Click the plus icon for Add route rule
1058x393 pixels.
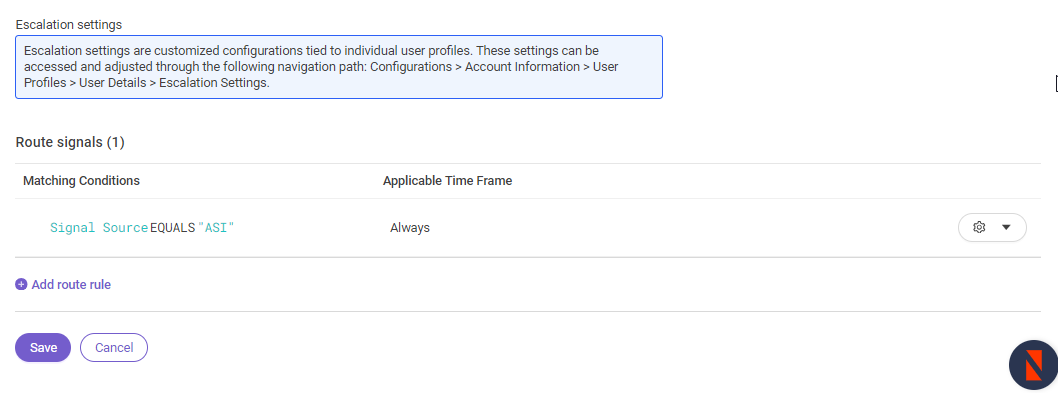coord(21,284)
